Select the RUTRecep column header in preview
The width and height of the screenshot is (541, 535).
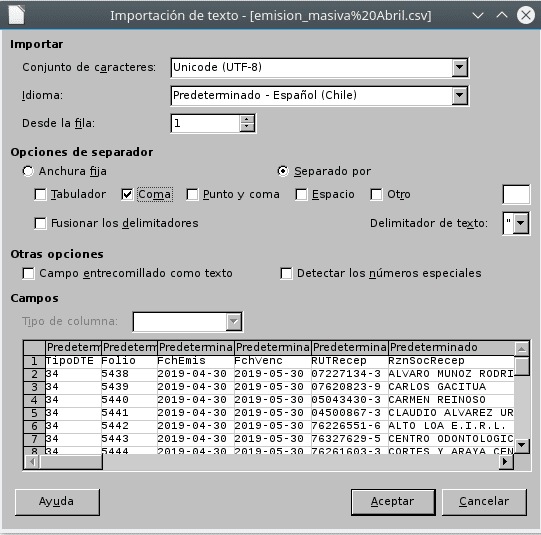[350, 347]
